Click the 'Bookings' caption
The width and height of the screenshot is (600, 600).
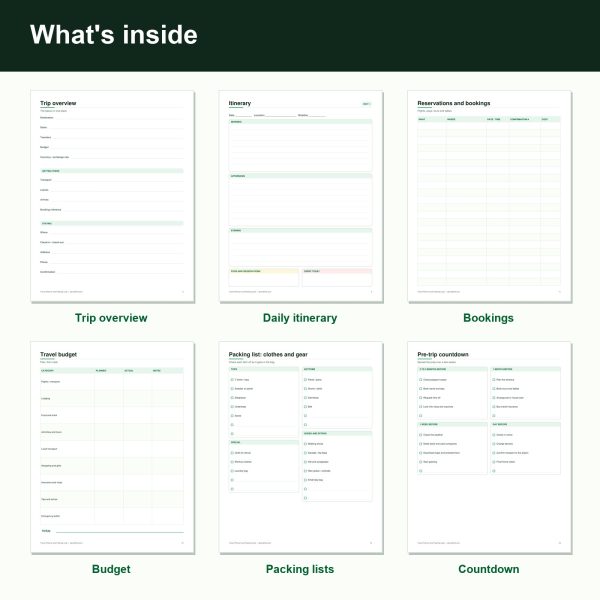point(488,318)
